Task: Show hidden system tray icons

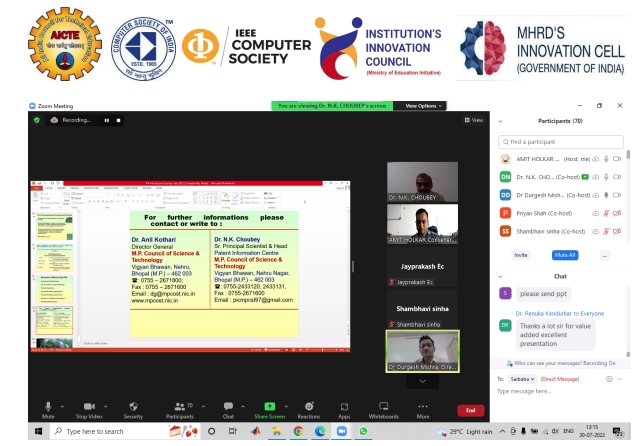Action: click(x=502, y=431)
